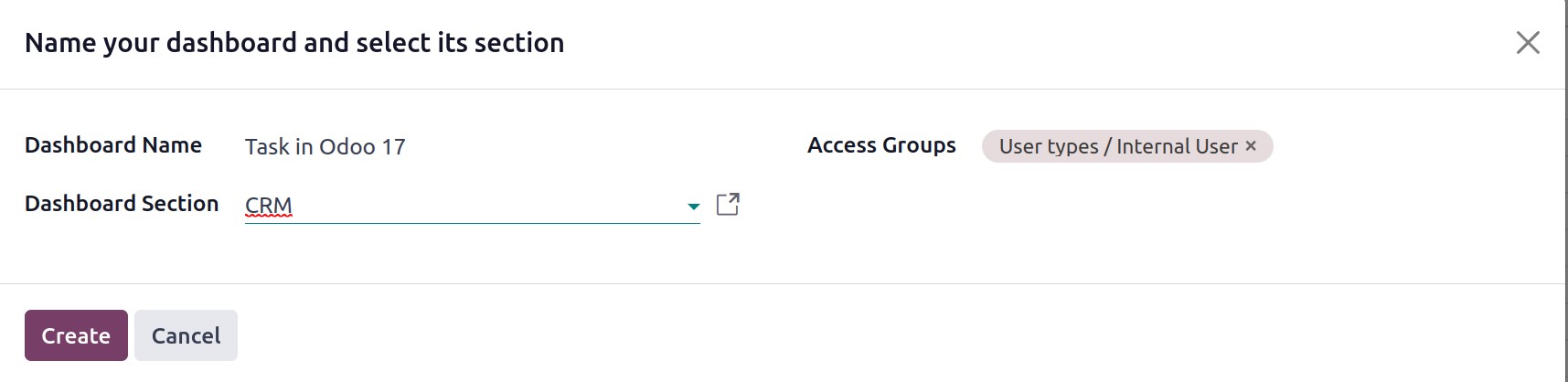Click the 'Task in Odoo 17' name text
The height and width of the screenshot is (382, 1568).
pos(325,147)
